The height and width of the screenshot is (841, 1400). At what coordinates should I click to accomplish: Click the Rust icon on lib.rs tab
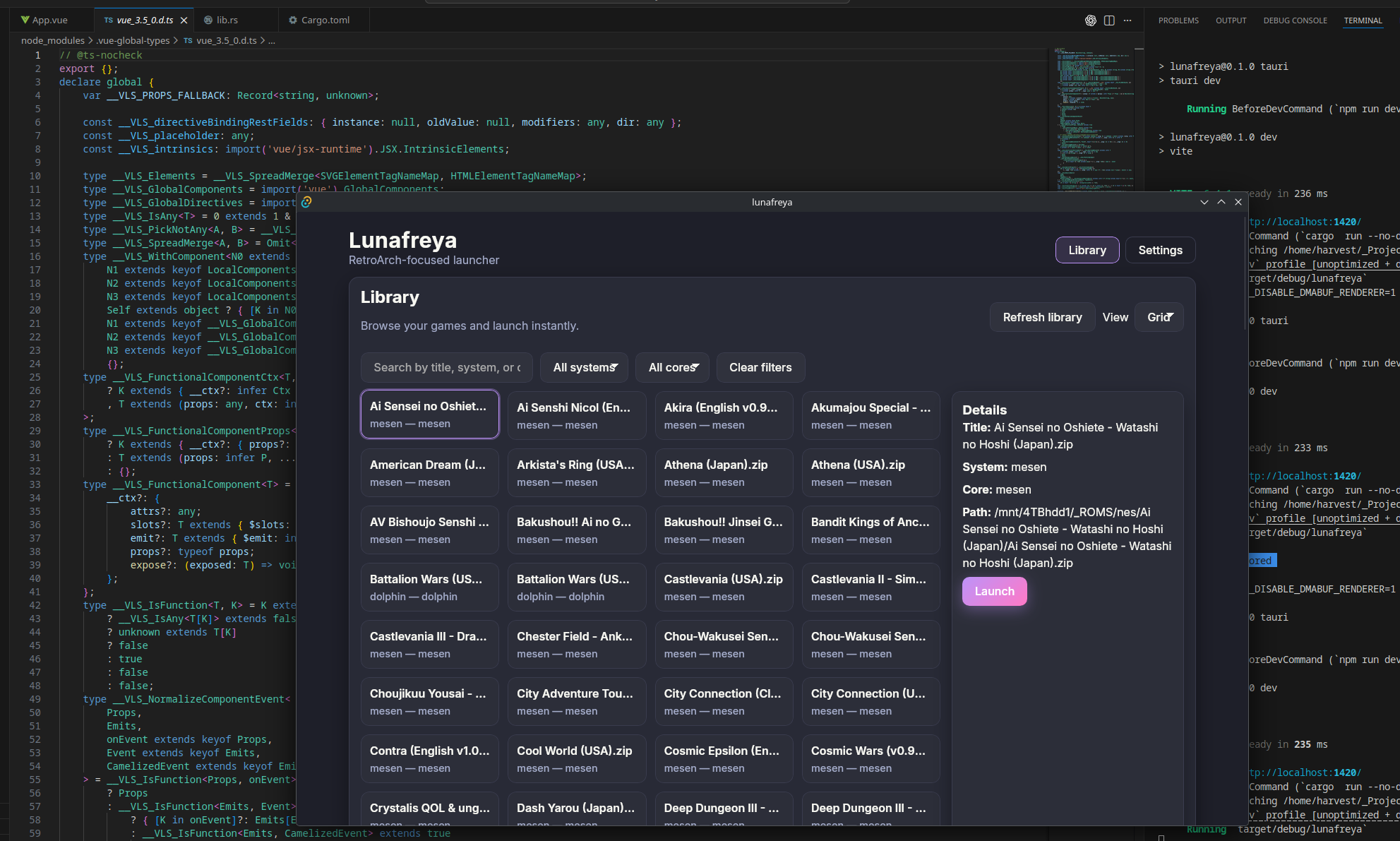point(208,20)
